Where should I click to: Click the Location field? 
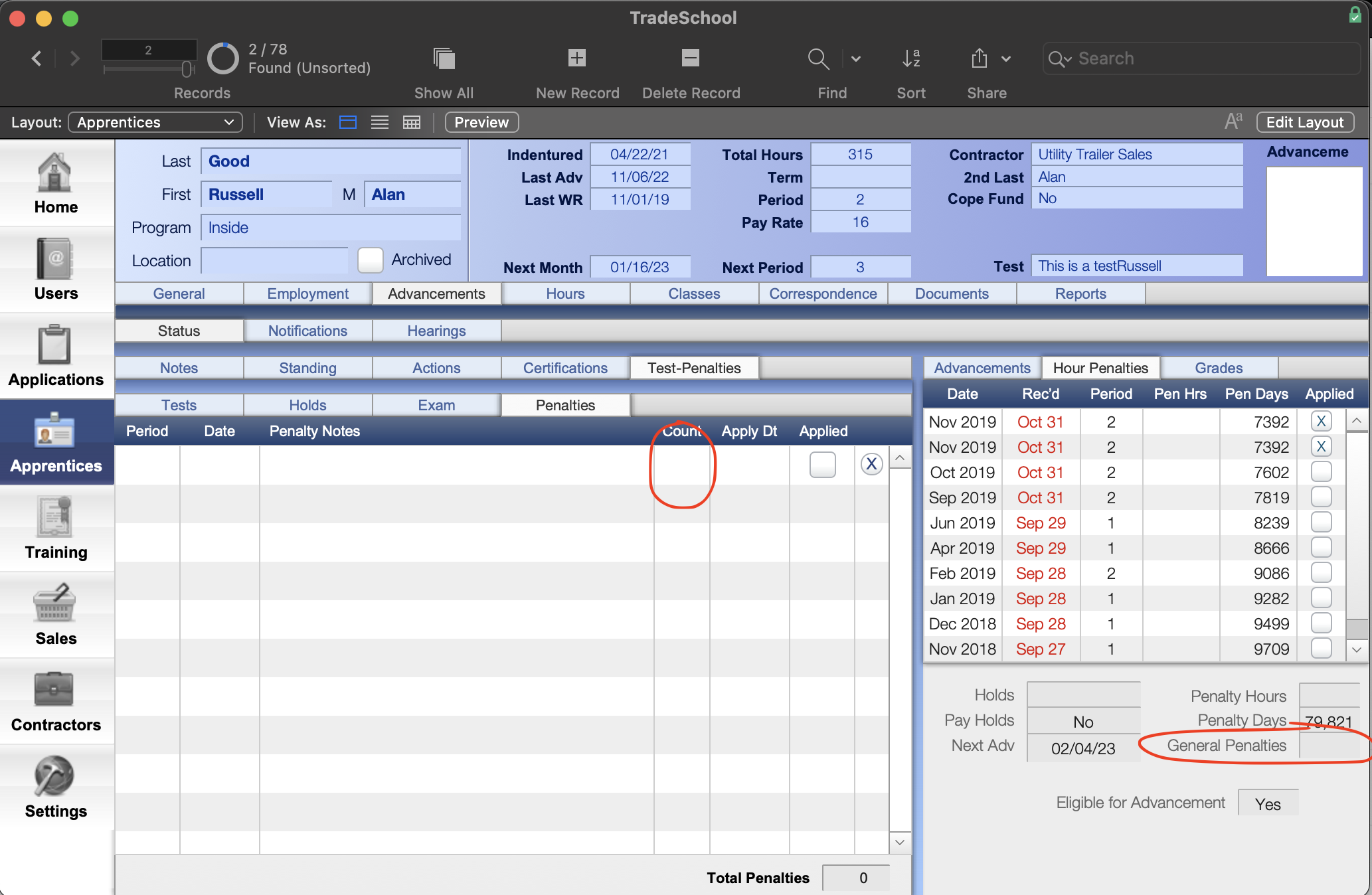click(x=274, y=260)
